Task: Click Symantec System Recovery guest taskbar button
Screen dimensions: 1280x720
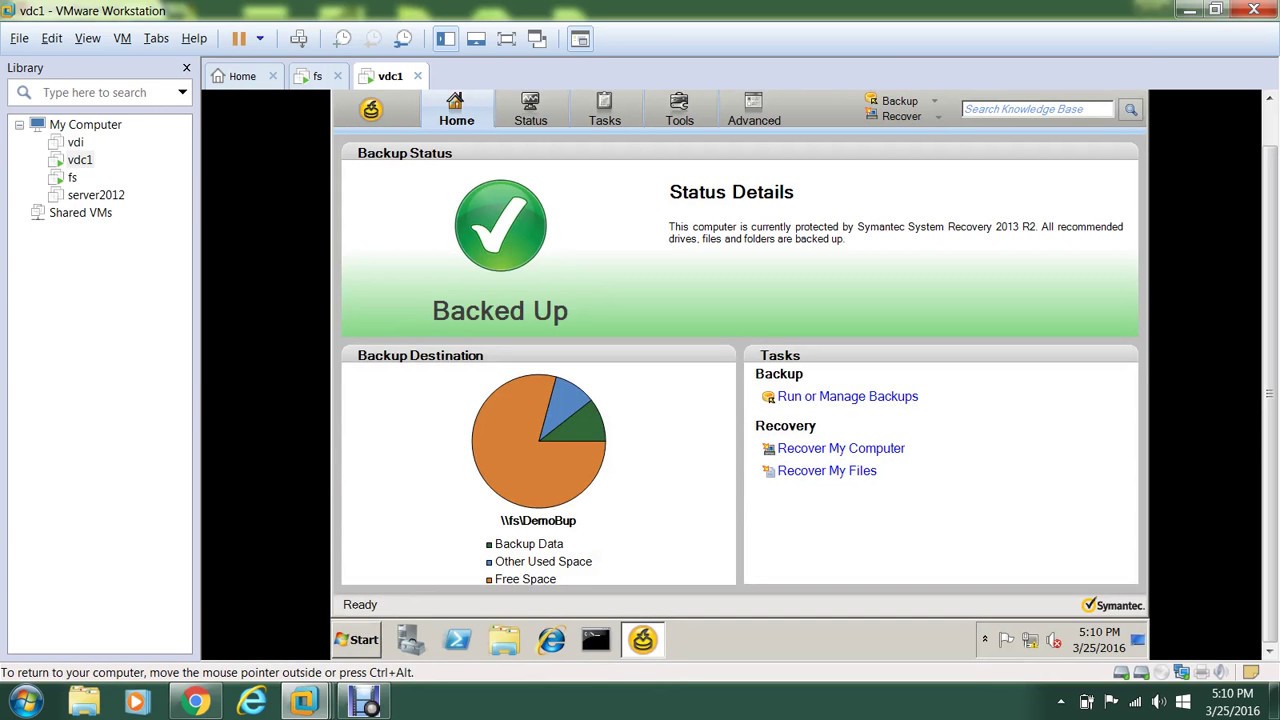Action: coord(643,640)
